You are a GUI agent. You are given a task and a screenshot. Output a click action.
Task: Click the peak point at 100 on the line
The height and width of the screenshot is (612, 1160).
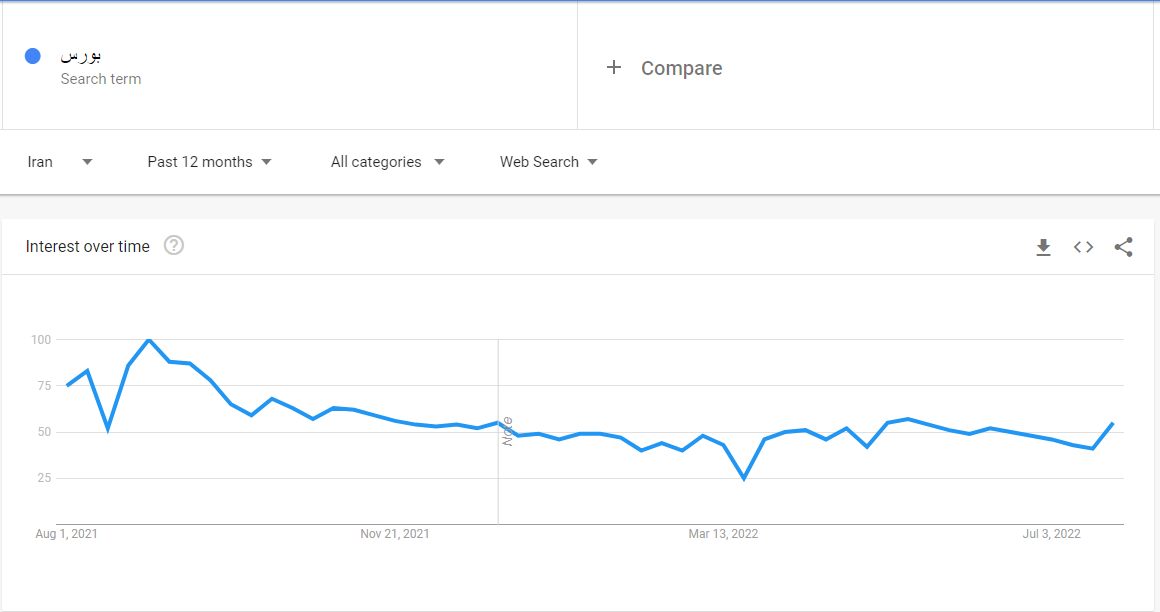[x=149, y=340]
